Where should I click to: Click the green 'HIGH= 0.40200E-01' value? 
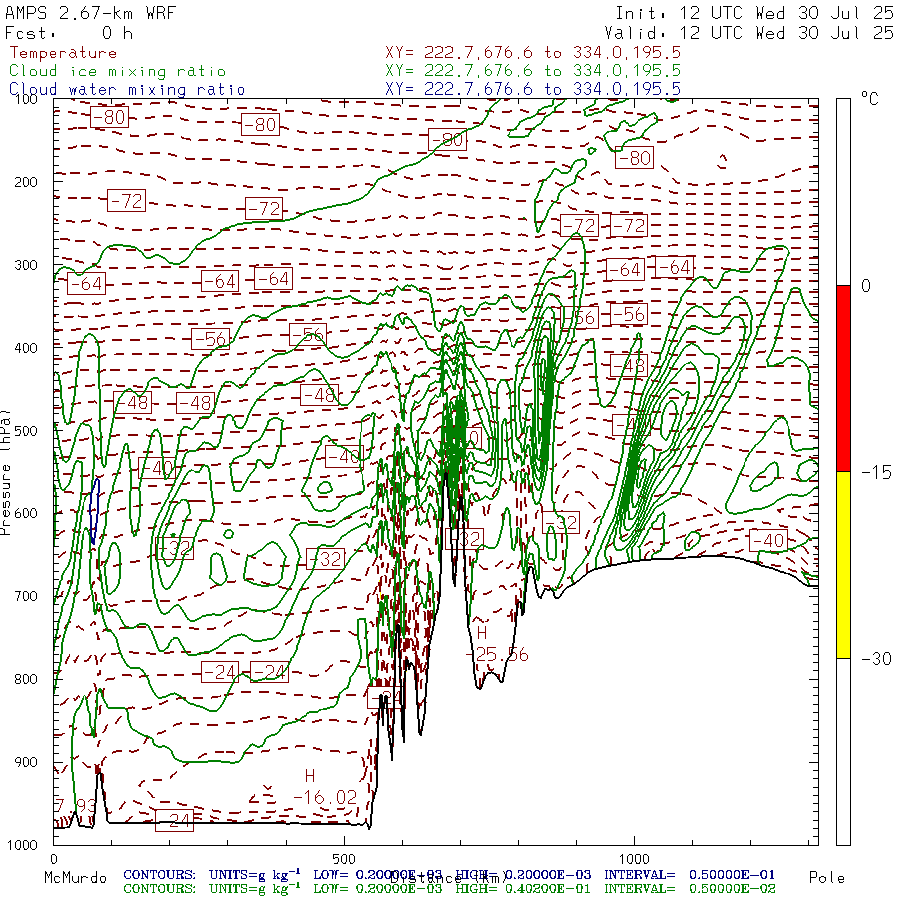click(x=523, y=889)
